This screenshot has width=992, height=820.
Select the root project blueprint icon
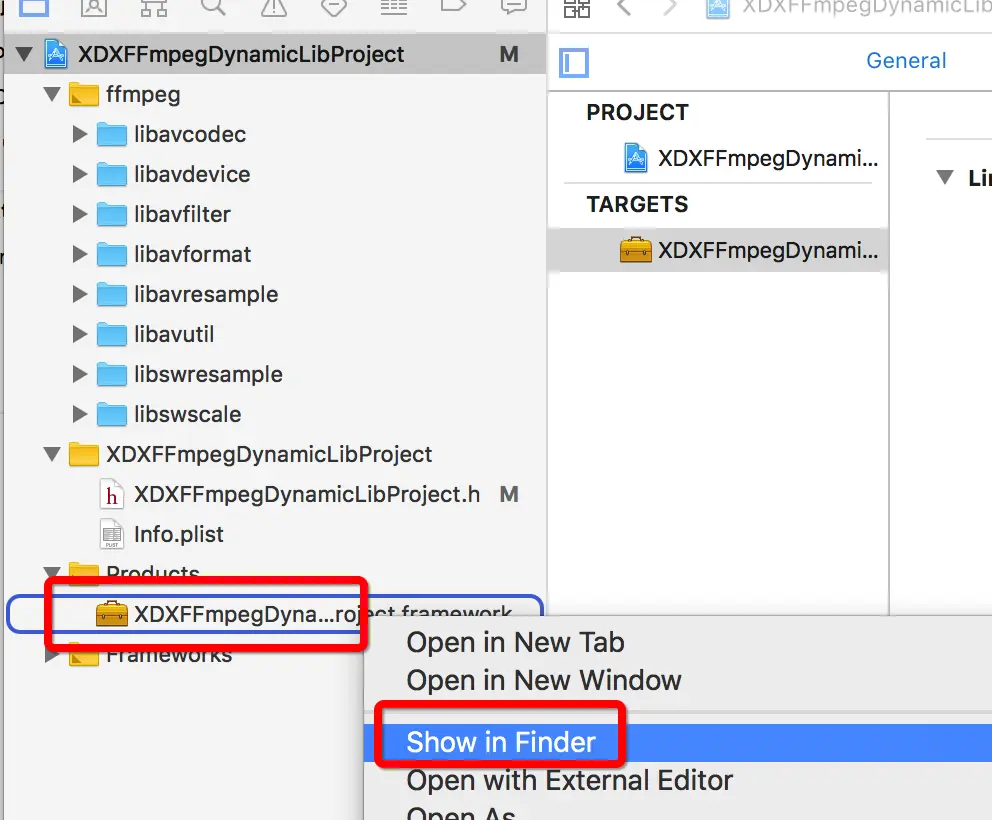[x=56, y=54]
